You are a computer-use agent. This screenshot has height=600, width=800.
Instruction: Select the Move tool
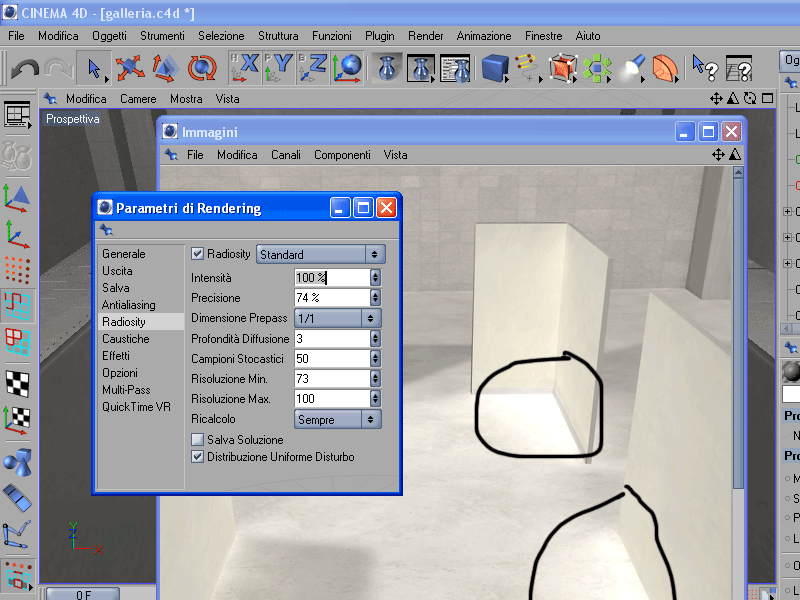[130, 68]
